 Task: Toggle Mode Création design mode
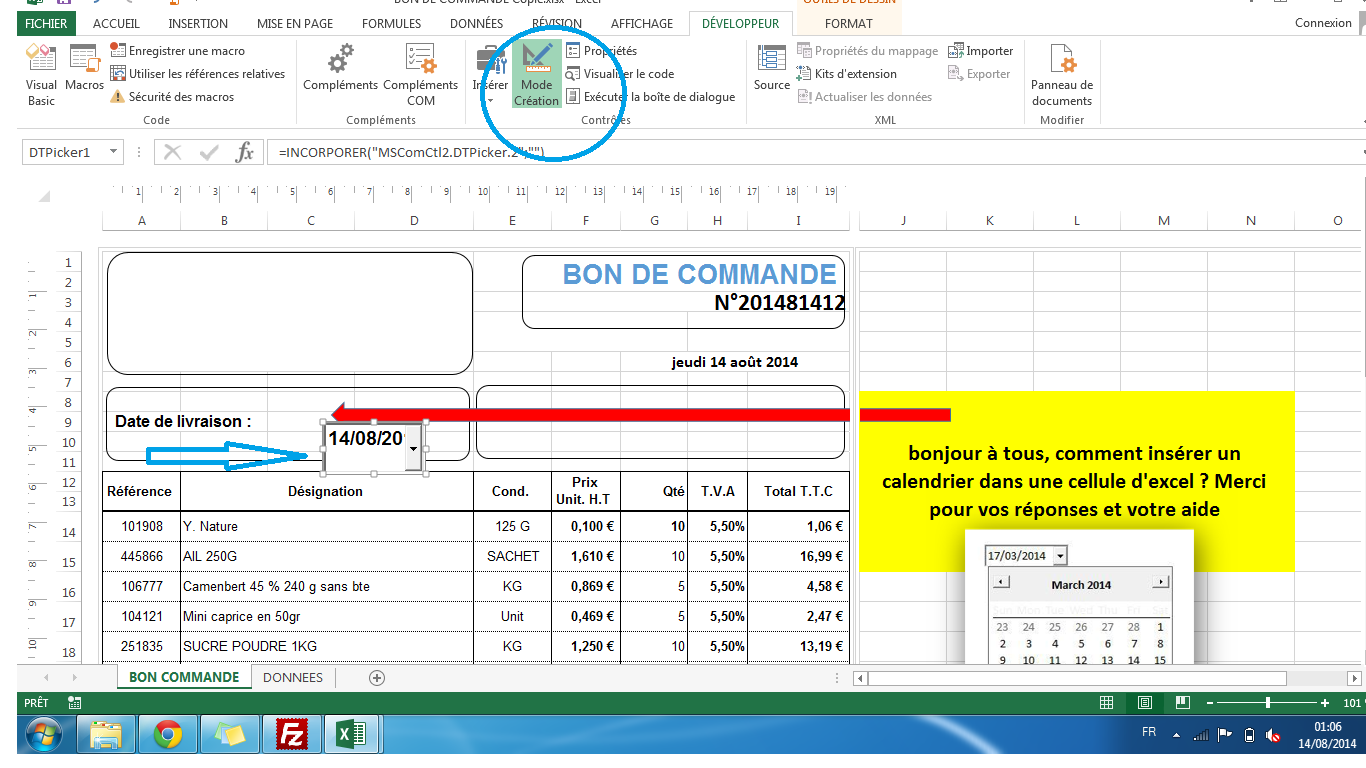(537, 75)
